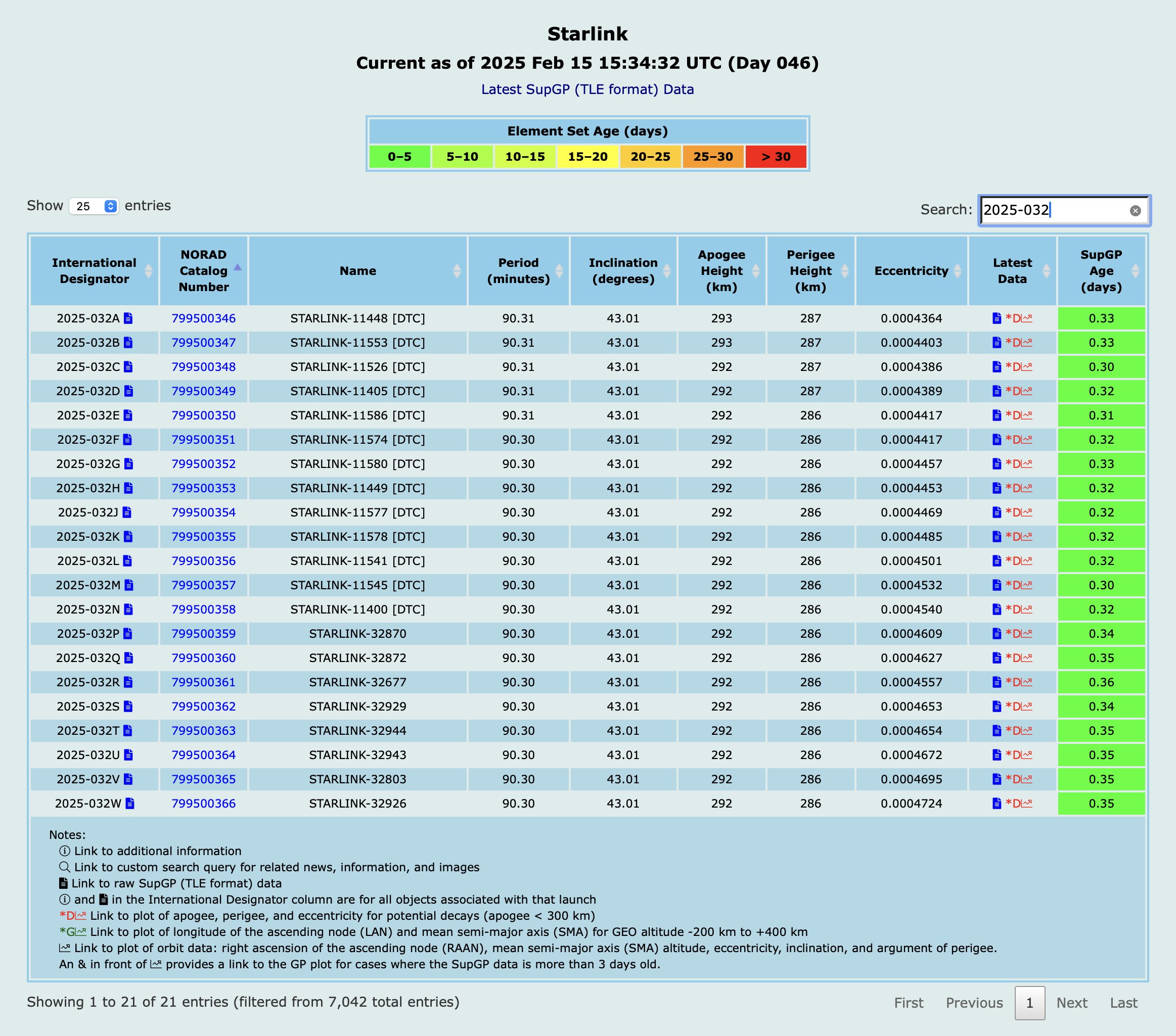
Task: Open Latest Data TLE file icon for STARLINK-32870
Action: tap(997, 633)
